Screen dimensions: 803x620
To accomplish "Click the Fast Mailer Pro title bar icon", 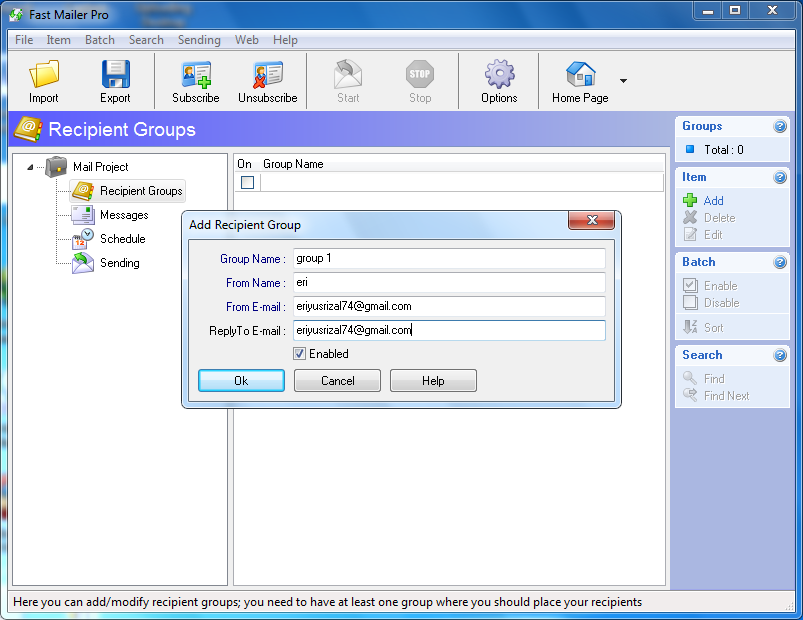I will point(16,15).
